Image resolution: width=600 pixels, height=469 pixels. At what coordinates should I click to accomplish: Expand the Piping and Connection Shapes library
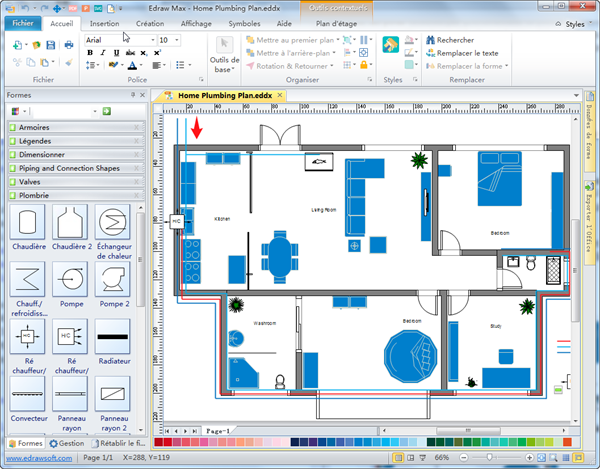point(76,168)
